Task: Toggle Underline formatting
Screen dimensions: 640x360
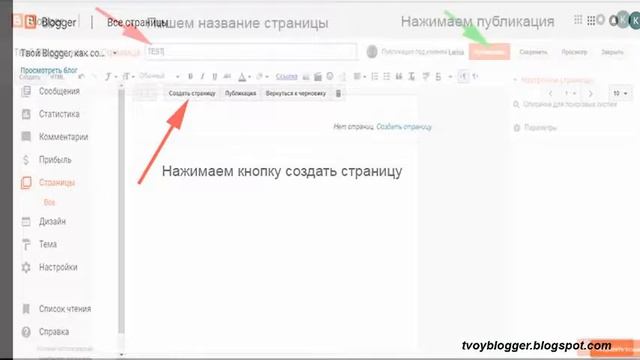Action: (214, 76)
